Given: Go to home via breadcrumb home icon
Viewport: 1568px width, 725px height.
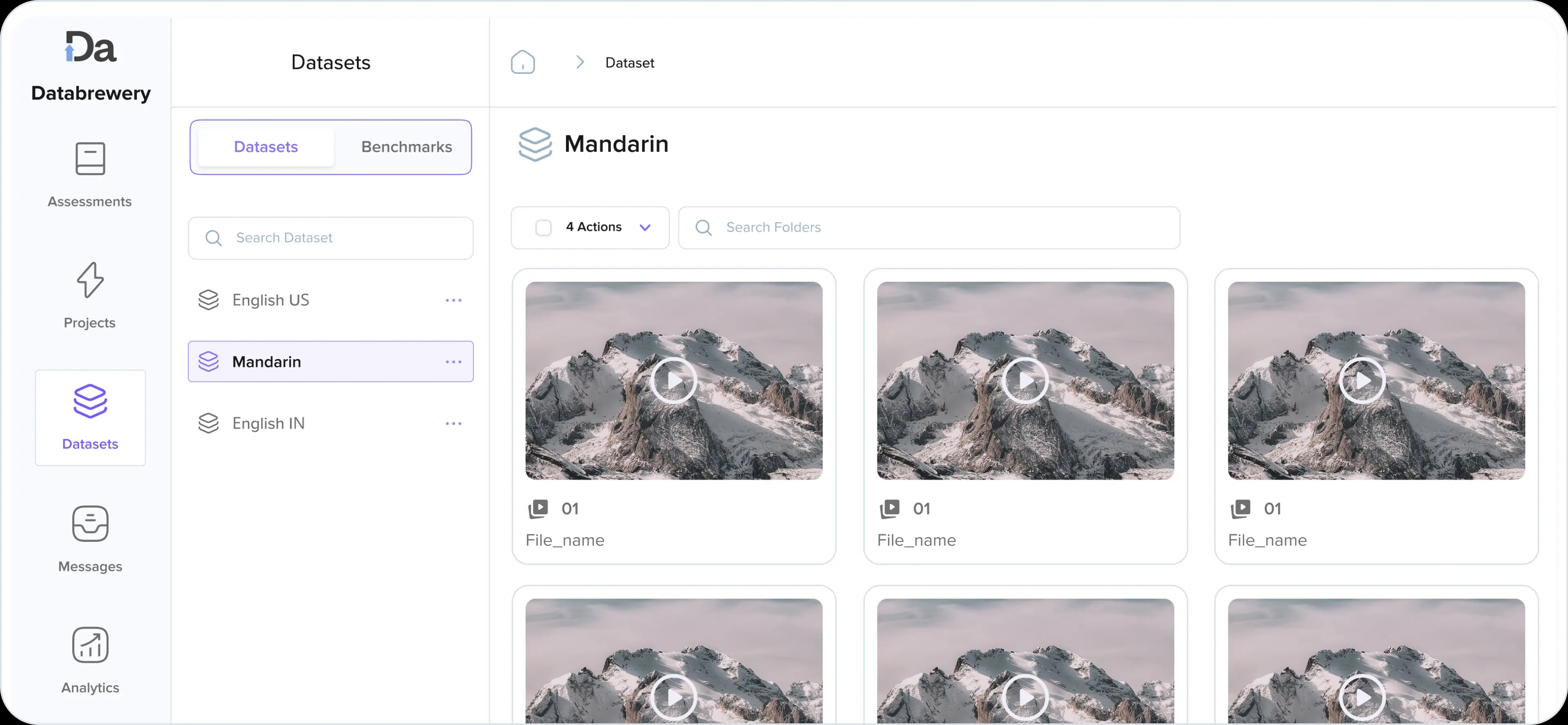Looking at the screenshot, I should point(523,62).
